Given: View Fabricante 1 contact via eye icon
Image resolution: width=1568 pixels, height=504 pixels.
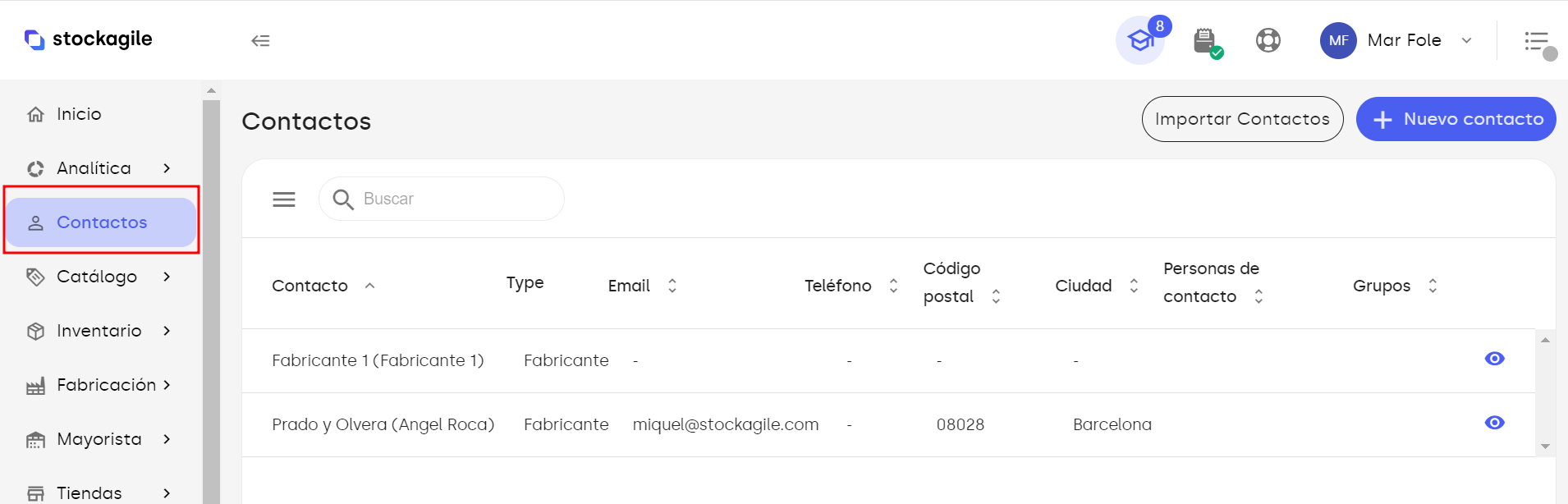Looking at the screenshot, I should click(1494, 359).
